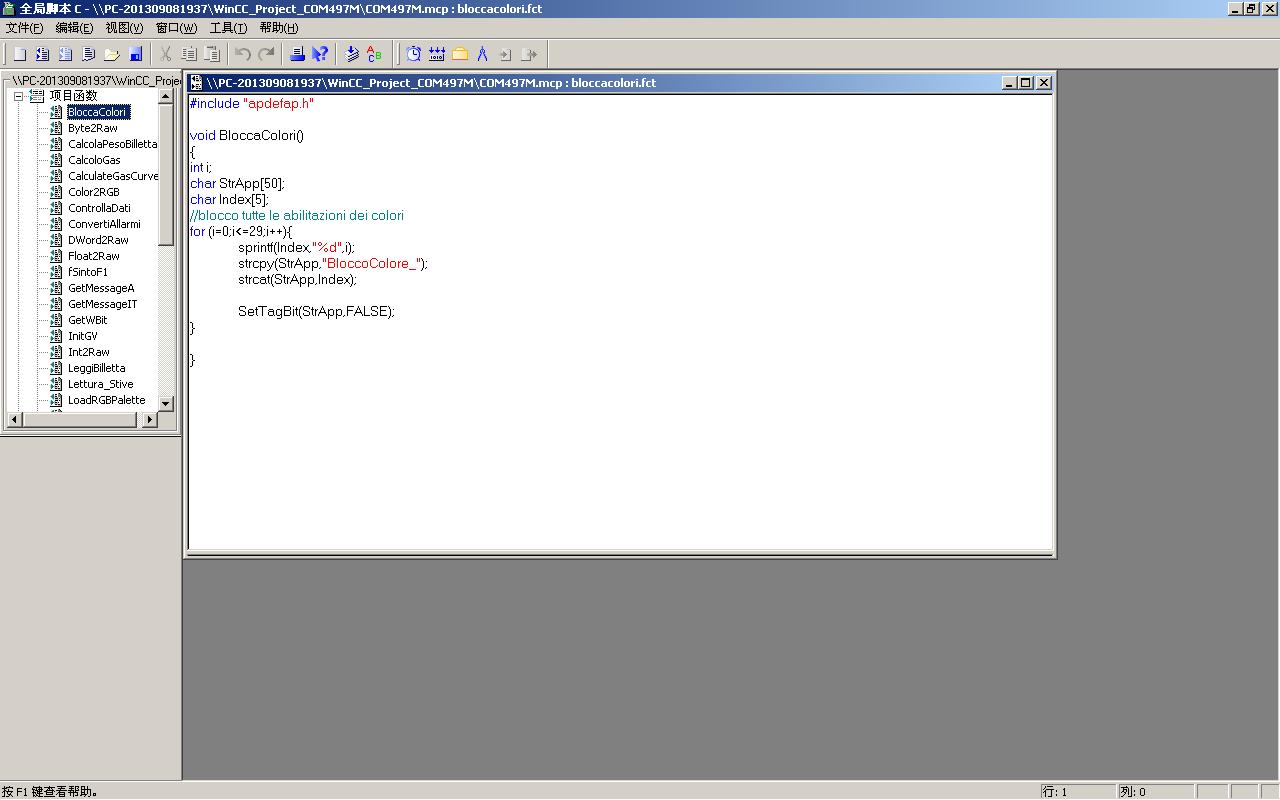
Task: Open the 帮助(H) menu
Action: pos(279,28)
